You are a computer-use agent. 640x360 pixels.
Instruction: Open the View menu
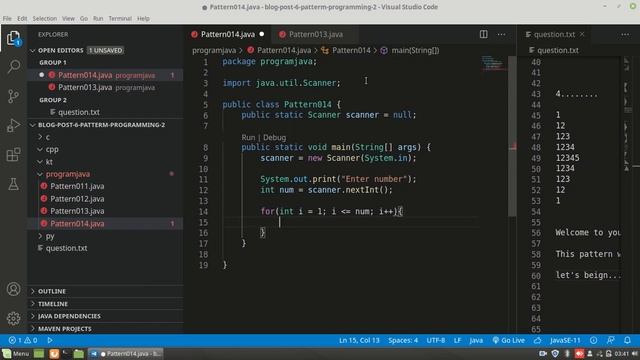[68, 18]
